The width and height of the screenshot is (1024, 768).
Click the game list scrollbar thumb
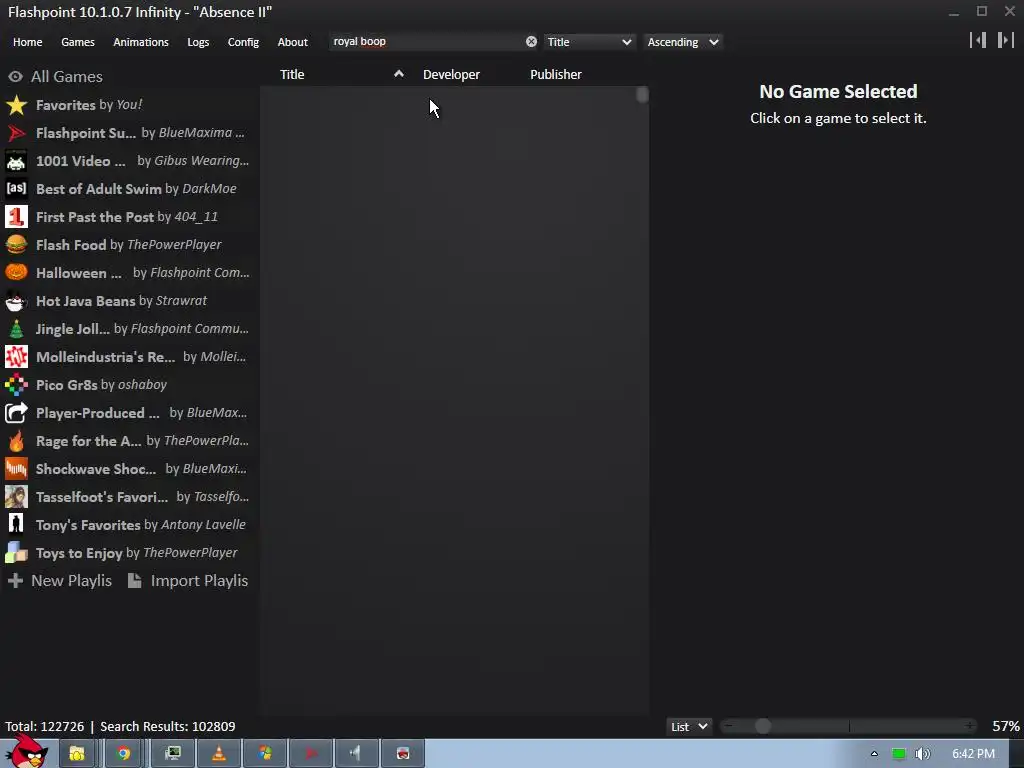pyautogui.click(x=643, y=95)
